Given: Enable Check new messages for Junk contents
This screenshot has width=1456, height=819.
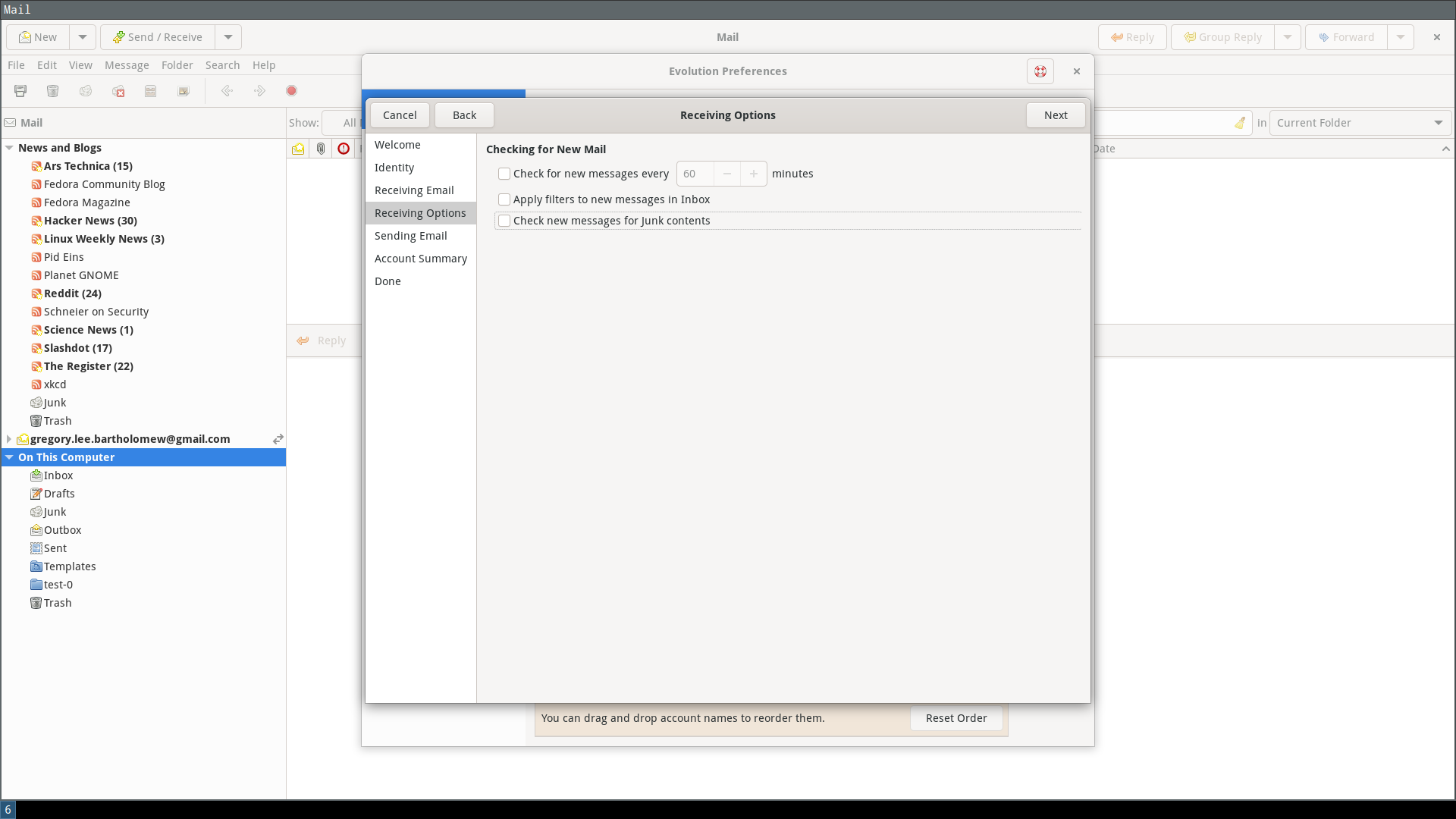Looking at the screenshot, I should pos(504,221).
